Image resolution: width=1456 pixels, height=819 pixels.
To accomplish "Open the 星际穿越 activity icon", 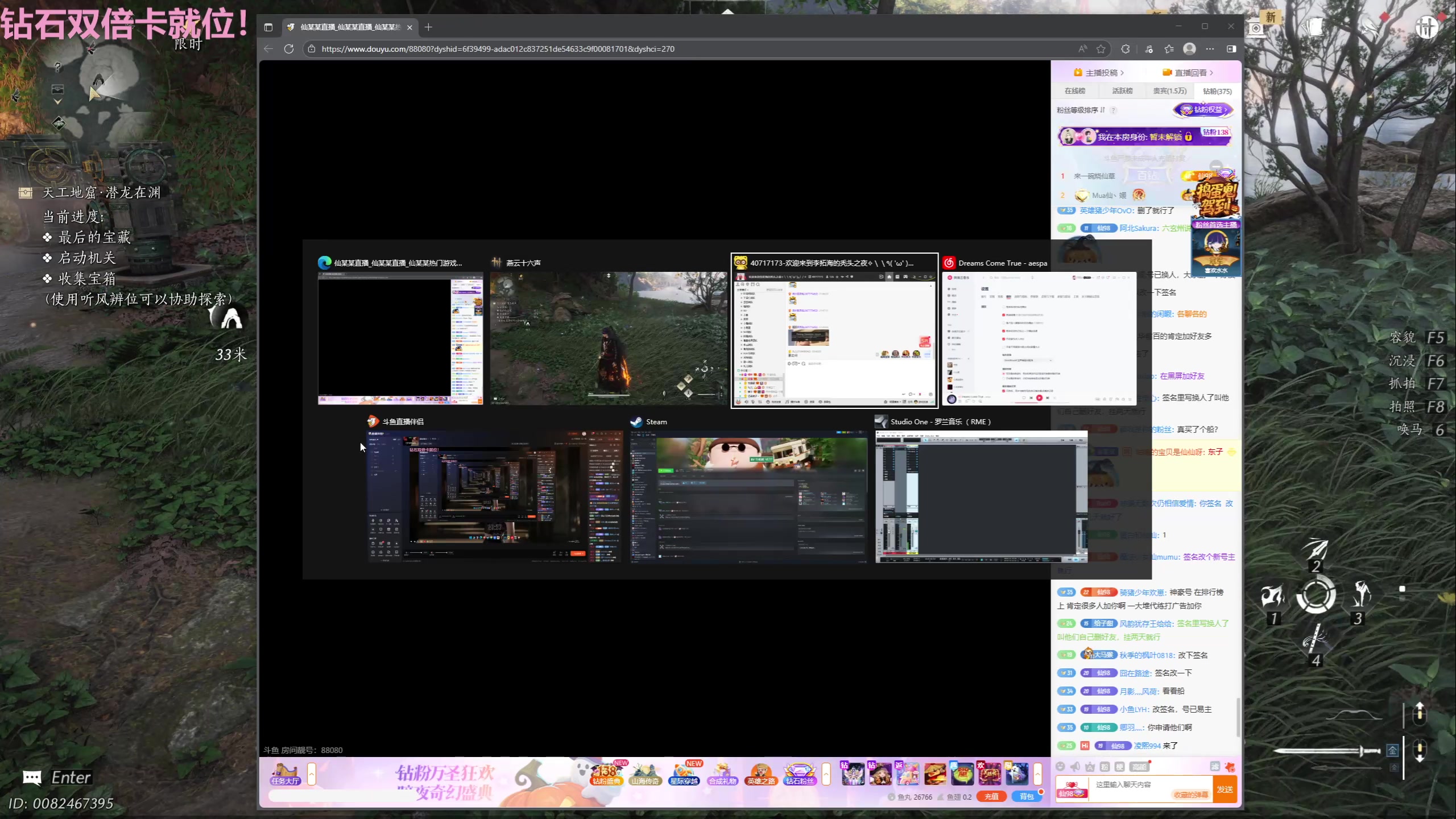I will point(684,773).
